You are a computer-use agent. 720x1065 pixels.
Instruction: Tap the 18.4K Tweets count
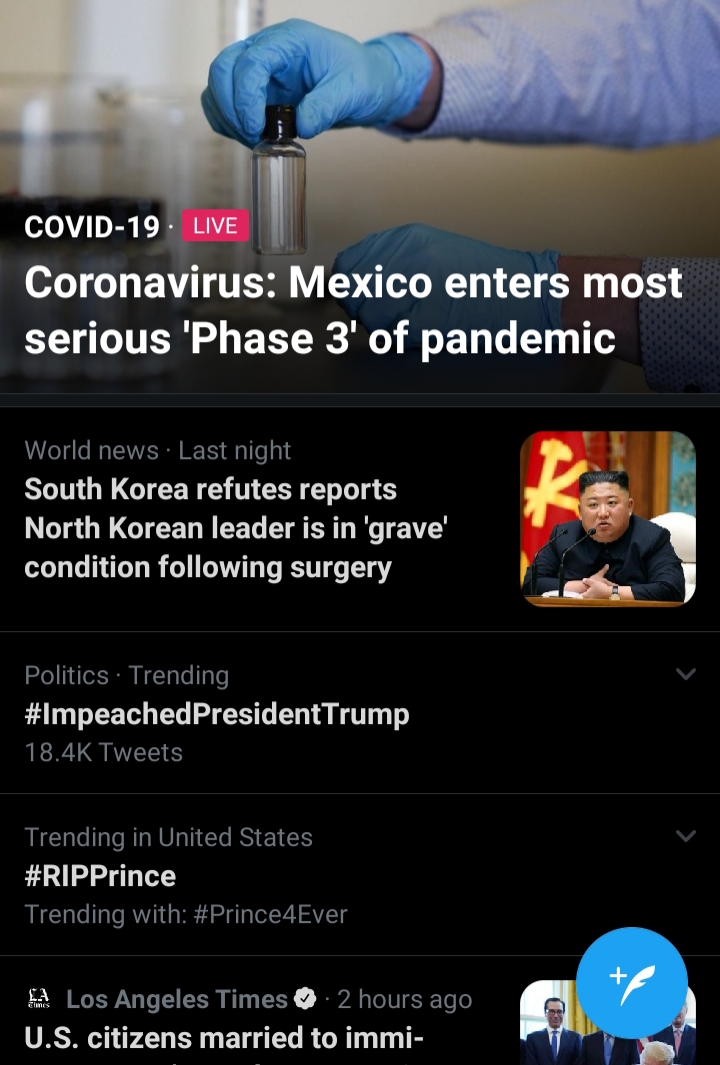tap(103, 753)
